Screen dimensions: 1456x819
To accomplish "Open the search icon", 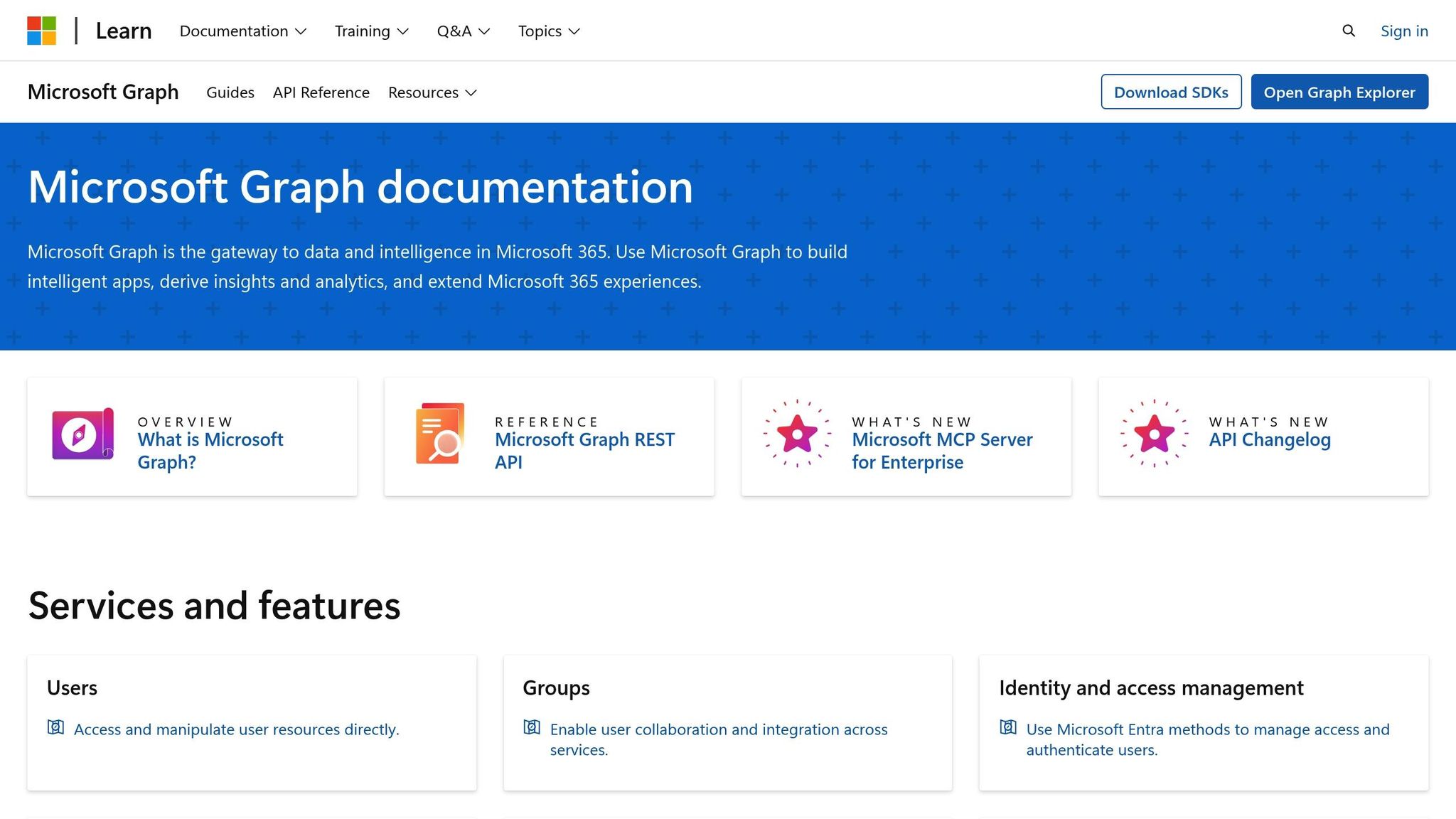I will click(x=1348, y=31).
